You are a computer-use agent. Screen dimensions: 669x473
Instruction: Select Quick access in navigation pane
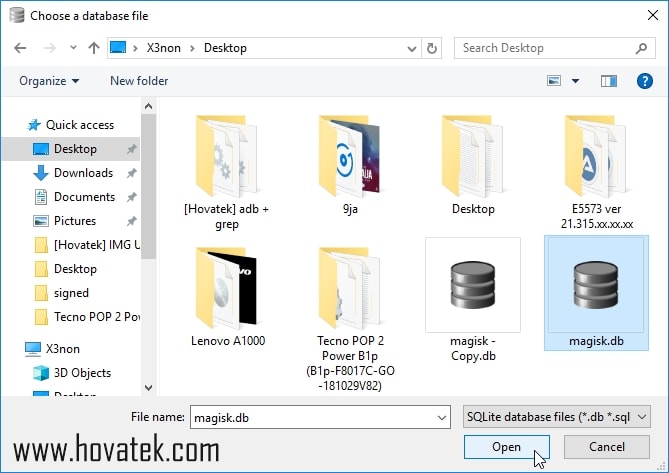(70, 125)
